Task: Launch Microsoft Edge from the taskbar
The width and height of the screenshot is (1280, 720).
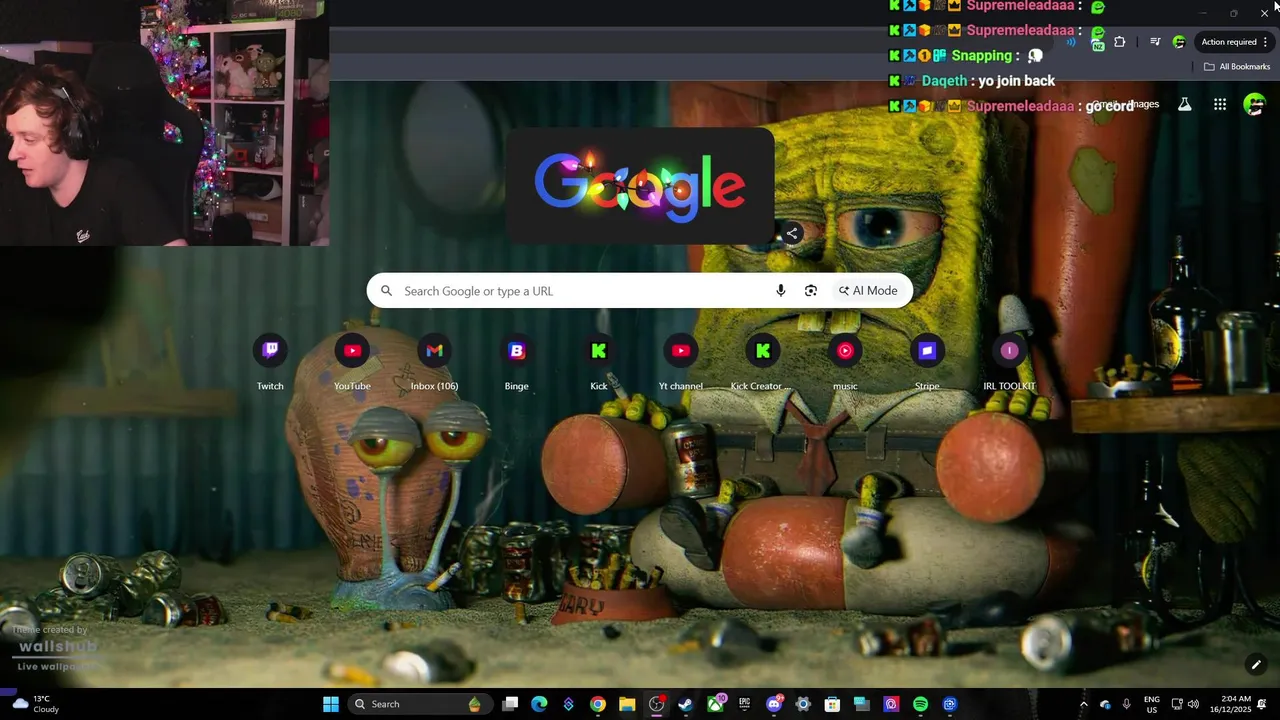Action: pos(539,704)
